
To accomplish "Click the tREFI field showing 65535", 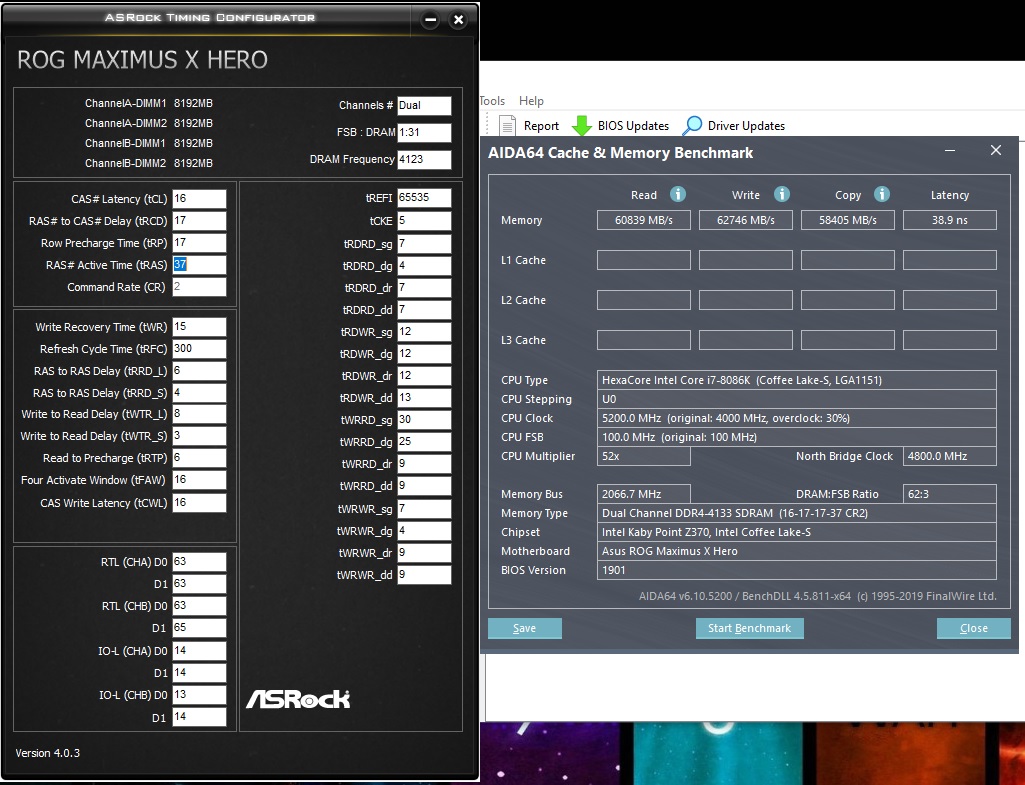I will [424, 197].
